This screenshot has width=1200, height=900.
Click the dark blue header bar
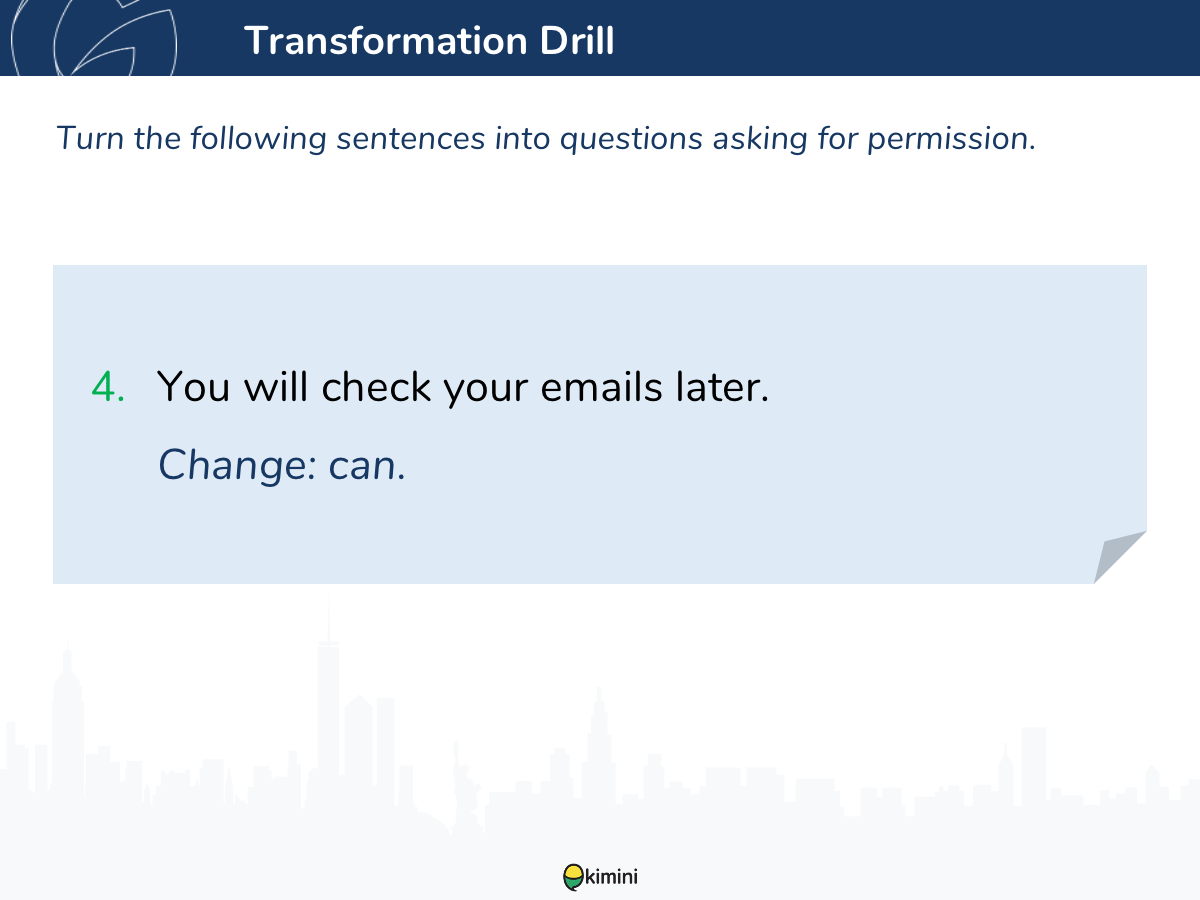(x=600, y=38)
